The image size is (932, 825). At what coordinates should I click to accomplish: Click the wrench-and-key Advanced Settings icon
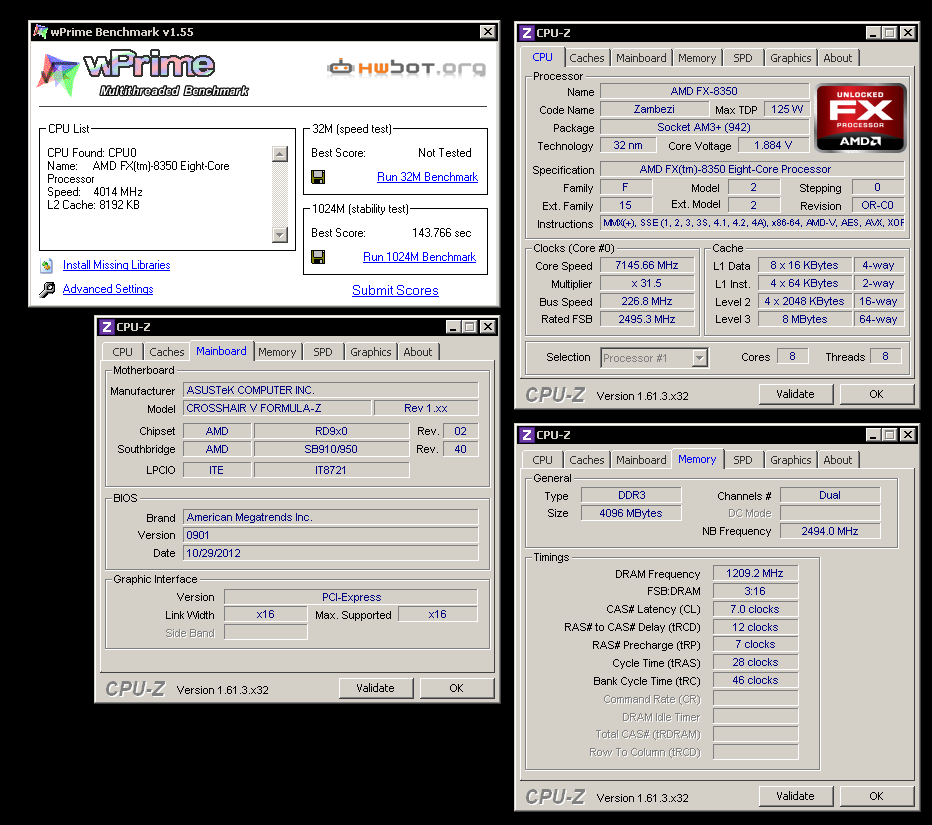tap(47, 289)
